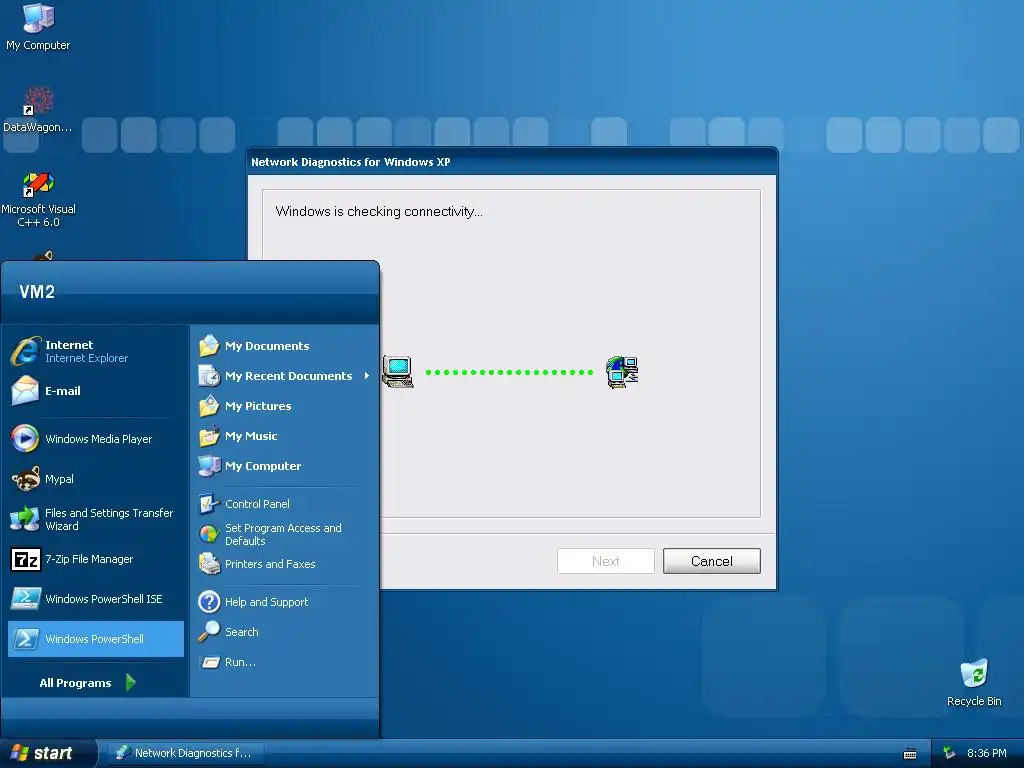Open Search from the Start menu
This screenshot has width=1024, height=768.
point(284,632)
